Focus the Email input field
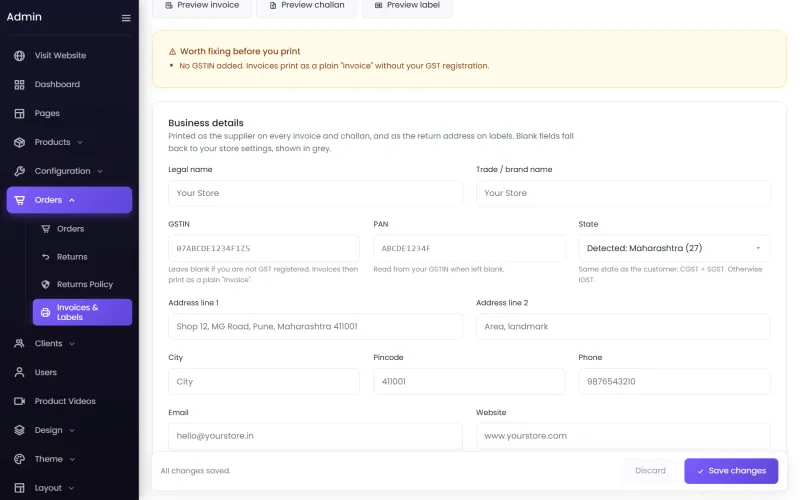This screenshot has width=800, height=500. 315,436
